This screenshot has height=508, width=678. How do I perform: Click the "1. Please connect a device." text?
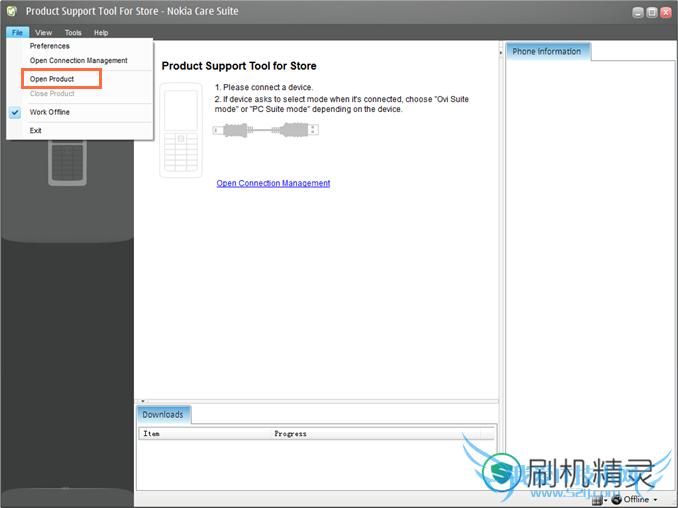264,87
